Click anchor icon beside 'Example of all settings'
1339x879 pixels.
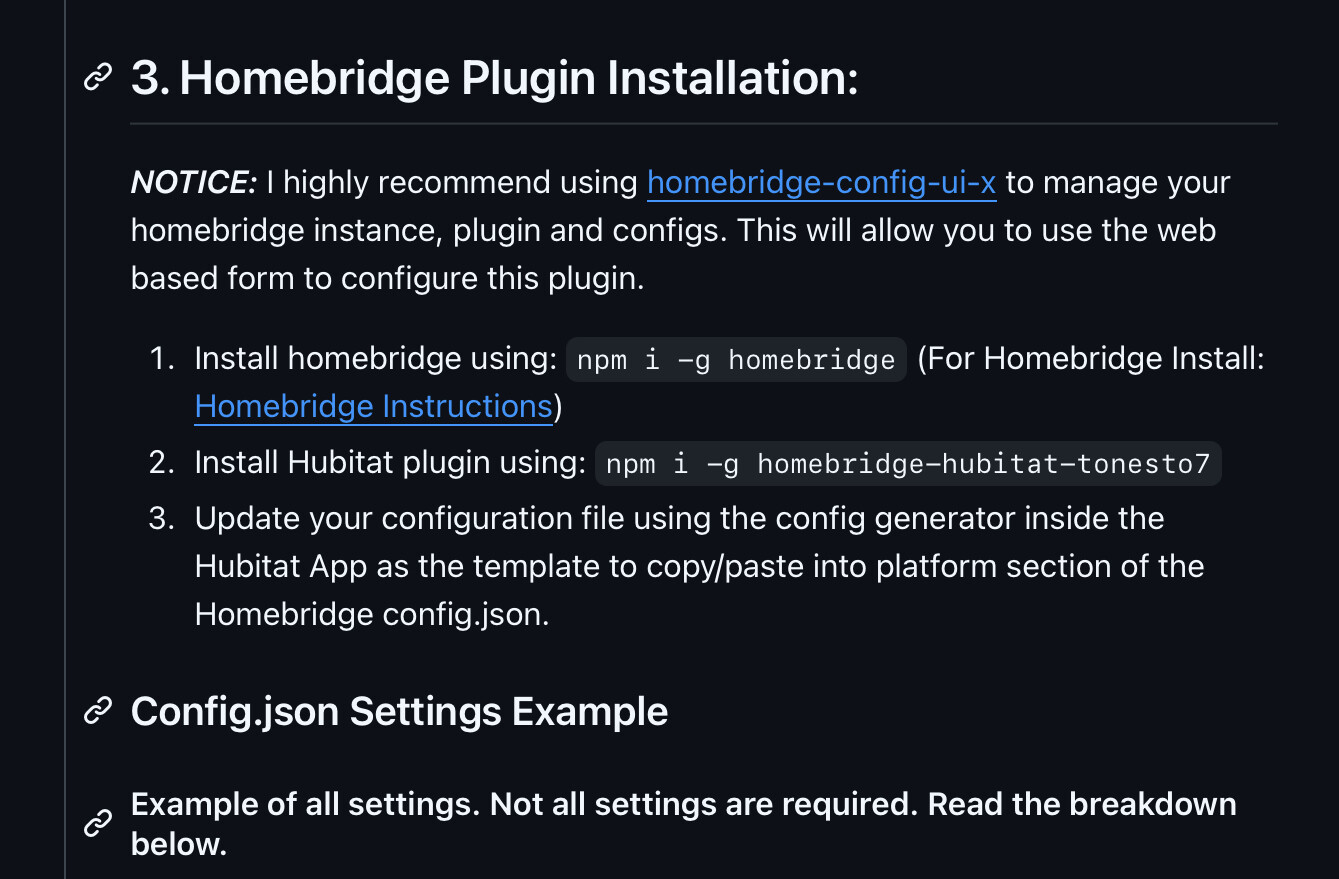[x=97, y=824]
